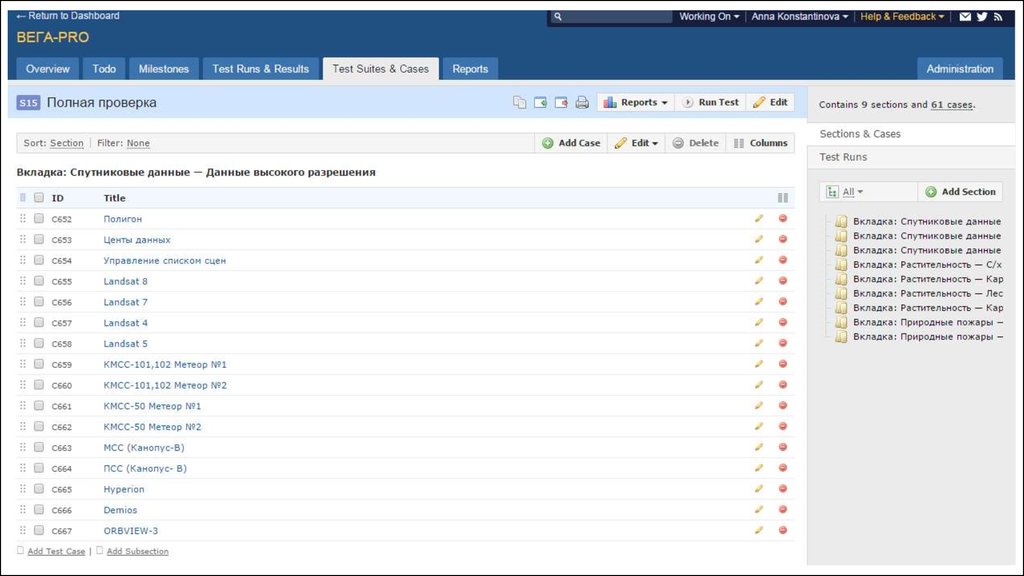The height and width of the screenshot is (576, 1024).
Task: Click the print icon
Action: [x=582, y=103]
